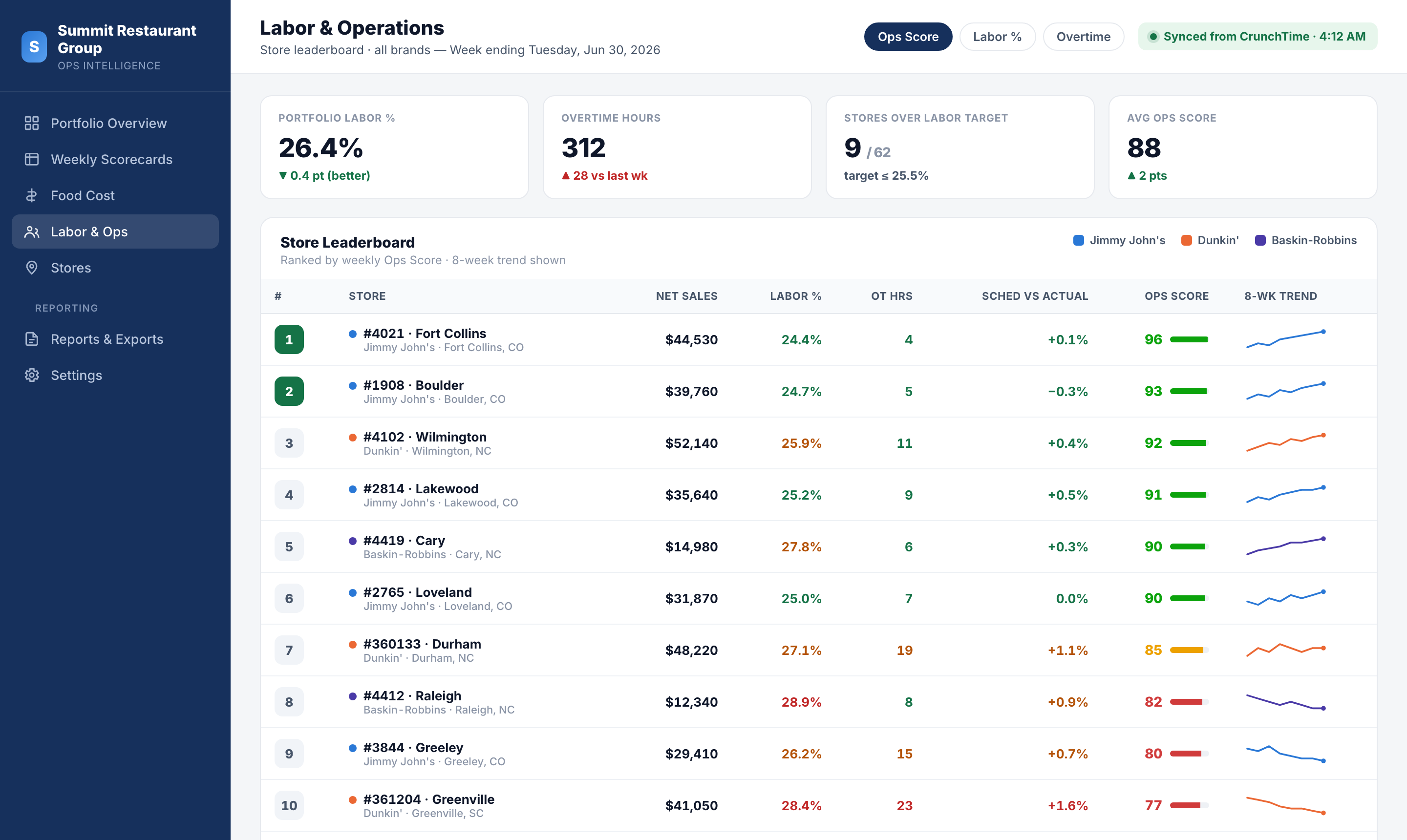Click the rank 1 badge for Fort Collins
Viewport: 1407px width, 840px height.
pyautogui.click(x=289, y=339)
